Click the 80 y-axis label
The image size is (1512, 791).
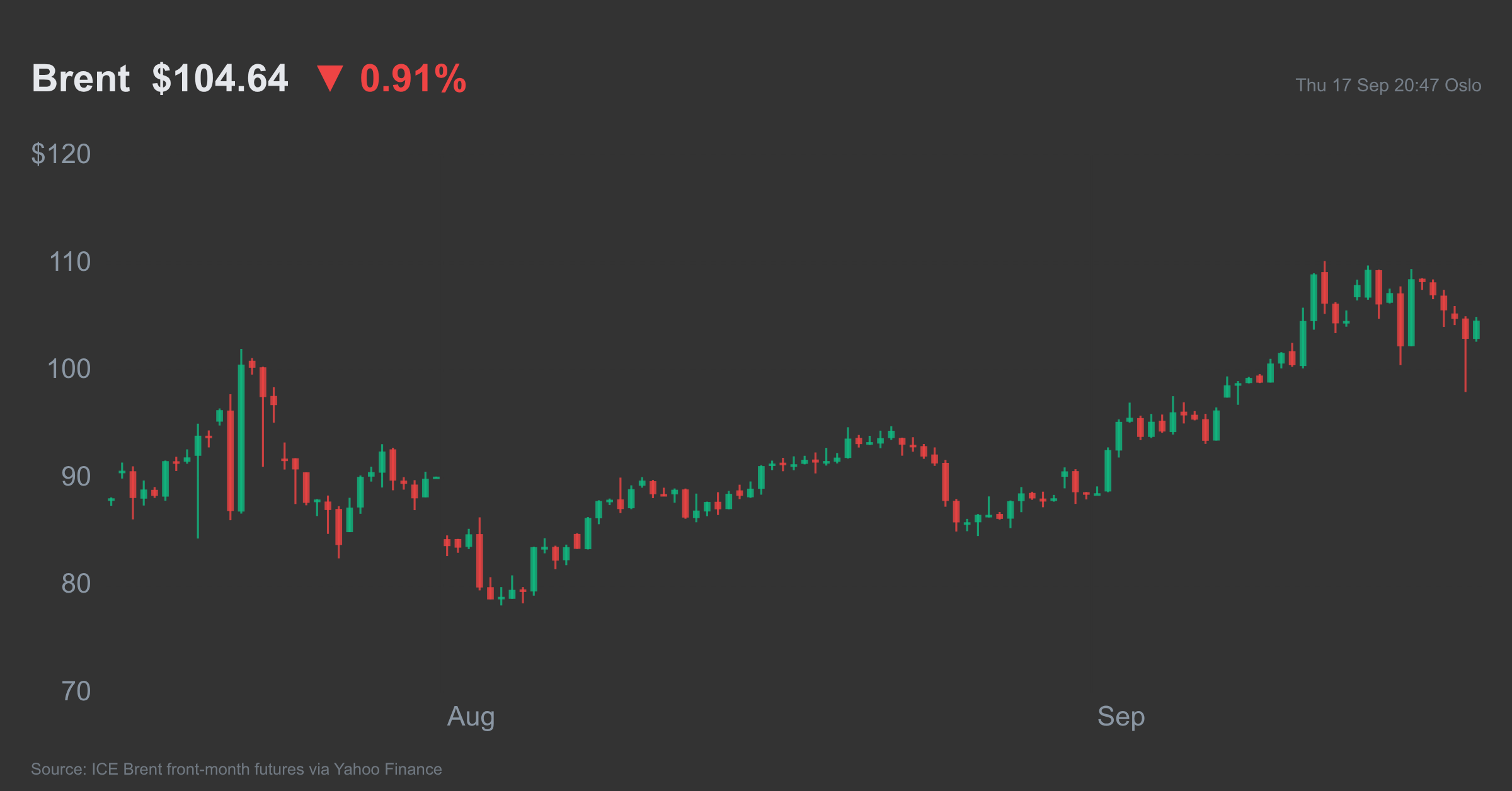76,584
